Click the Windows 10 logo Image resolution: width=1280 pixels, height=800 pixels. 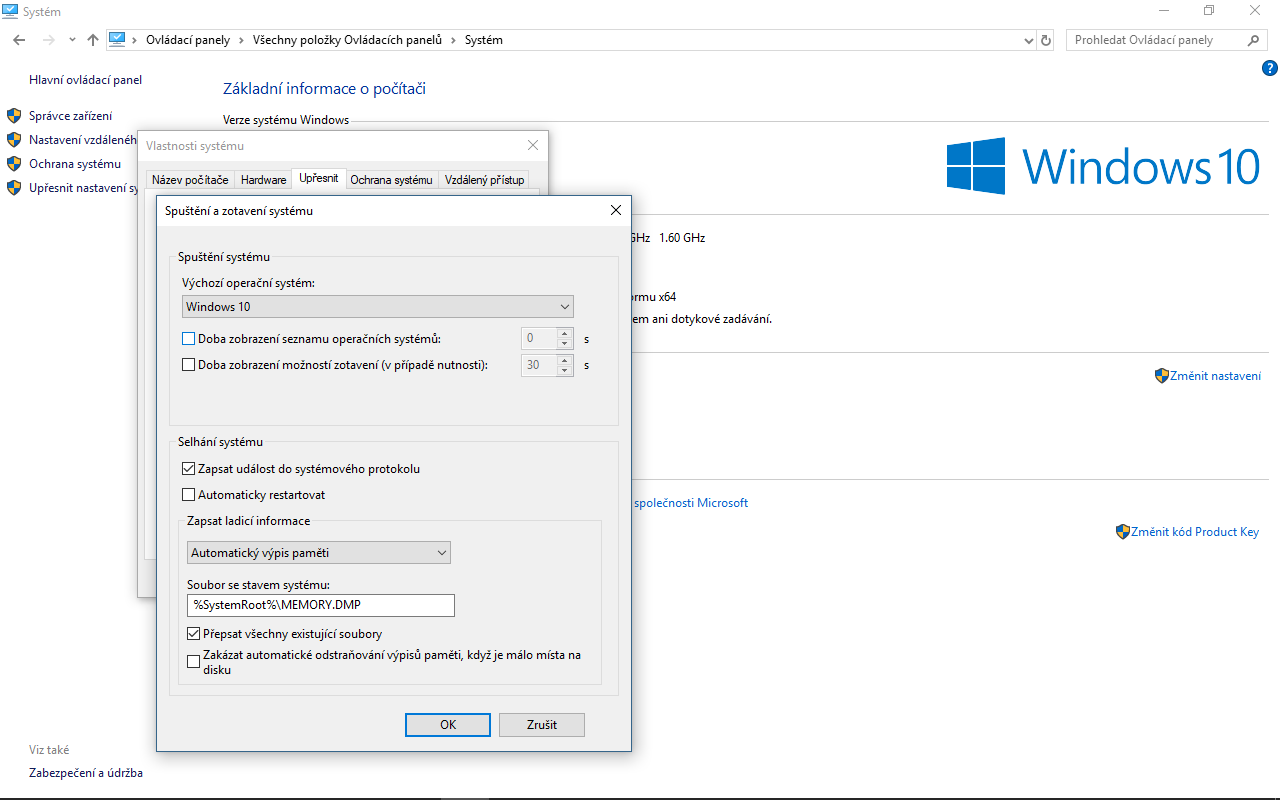coord(1103,166)
